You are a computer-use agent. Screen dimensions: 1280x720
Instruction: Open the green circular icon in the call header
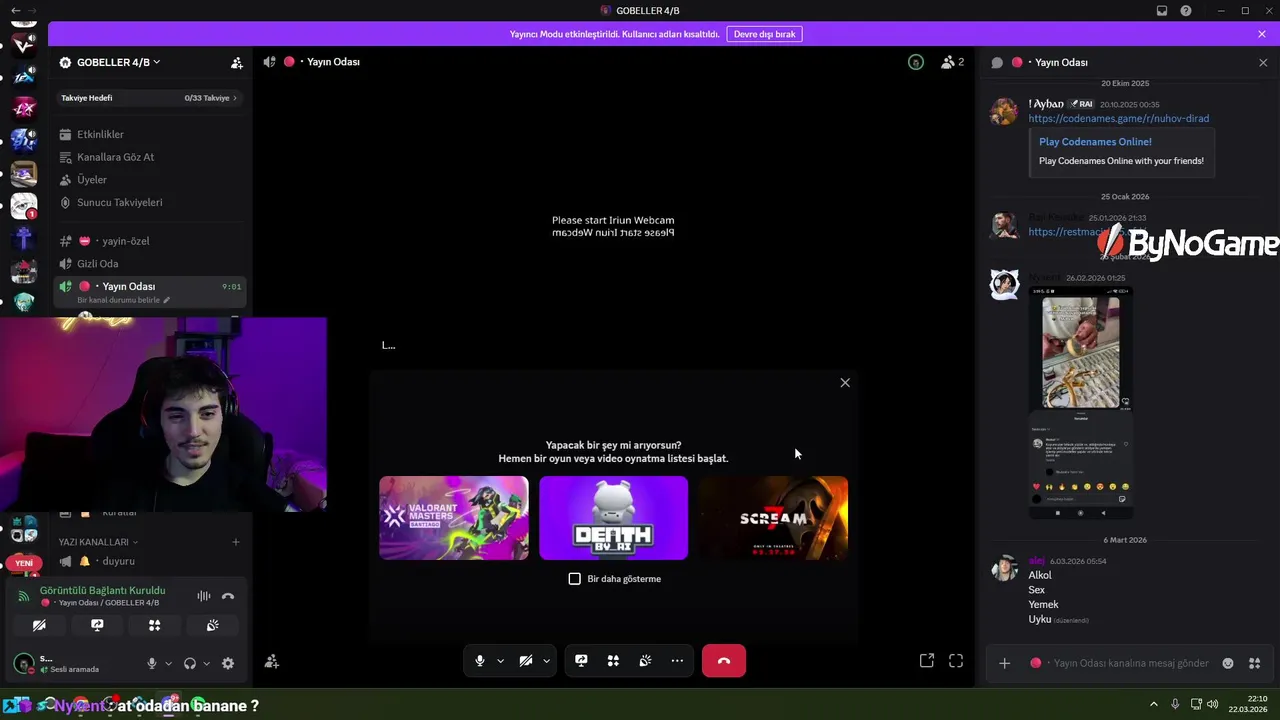[x=916, y=62]
